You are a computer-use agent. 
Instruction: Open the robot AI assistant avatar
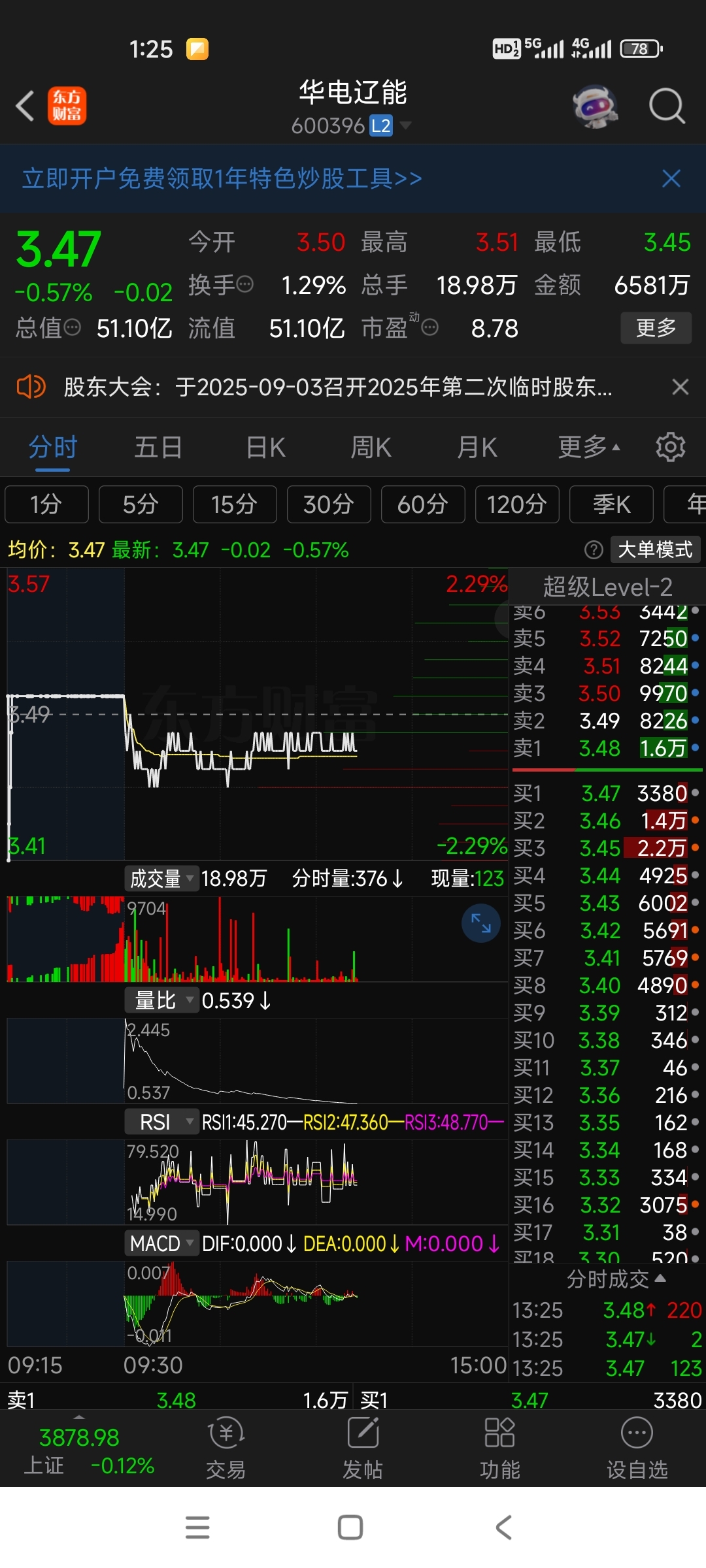[x=595, y=106]
